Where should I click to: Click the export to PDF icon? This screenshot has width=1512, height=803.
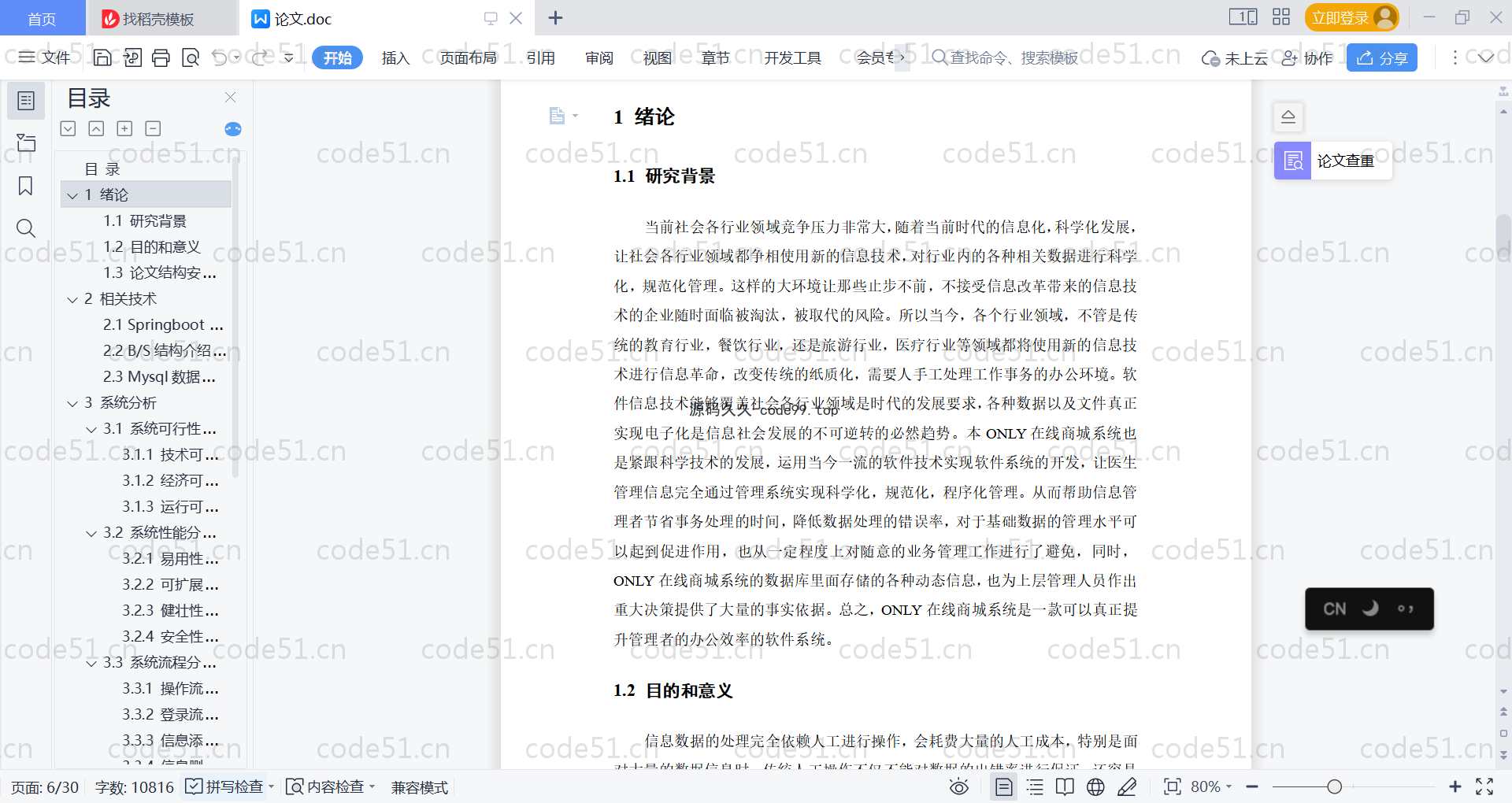coord(132,57)
